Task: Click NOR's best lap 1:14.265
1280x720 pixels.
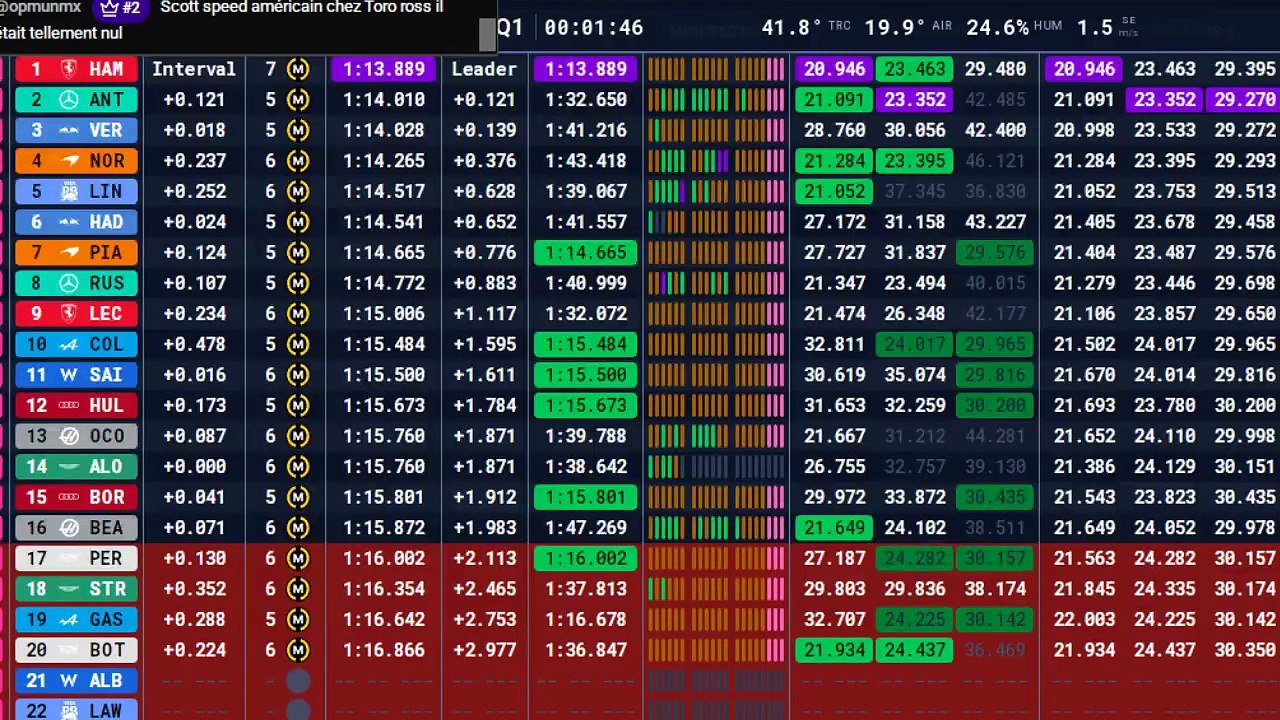Action: [x=384, y=161]
